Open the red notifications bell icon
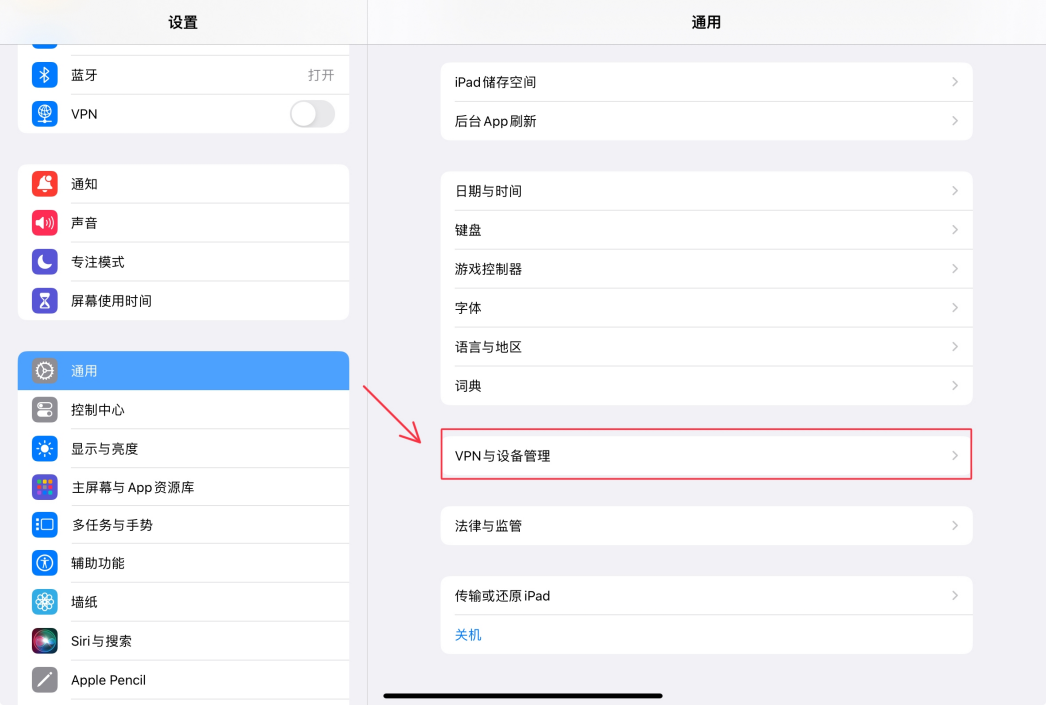This screenshot has height=706, width=1046. tap(45, 184)
